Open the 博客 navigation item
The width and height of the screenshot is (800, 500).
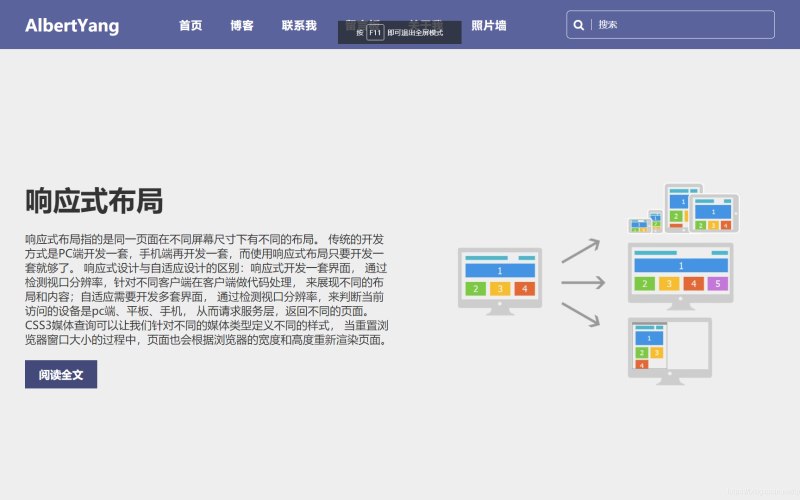click(242, 26)
